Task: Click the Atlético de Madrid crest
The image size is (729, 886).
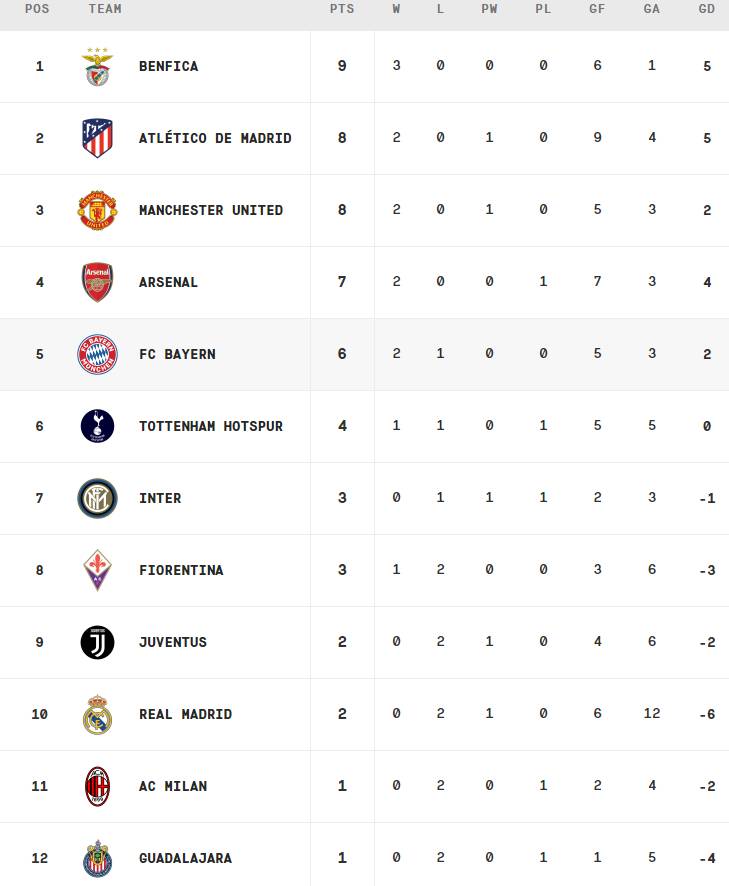Action: coord(97,138)
